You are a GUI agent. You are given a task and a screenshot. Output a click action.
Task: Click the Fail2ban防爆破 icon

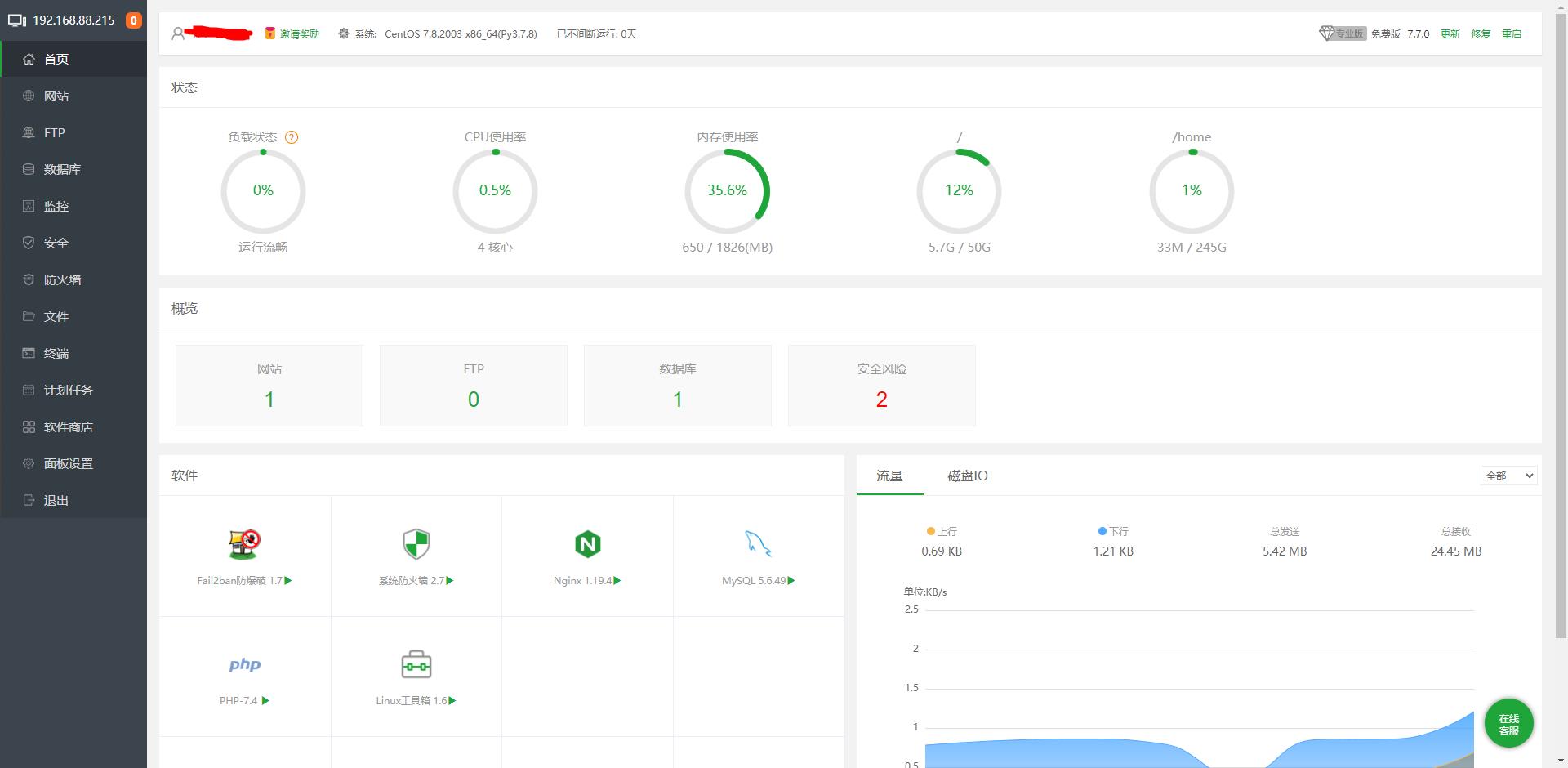(x=244, y=543)
